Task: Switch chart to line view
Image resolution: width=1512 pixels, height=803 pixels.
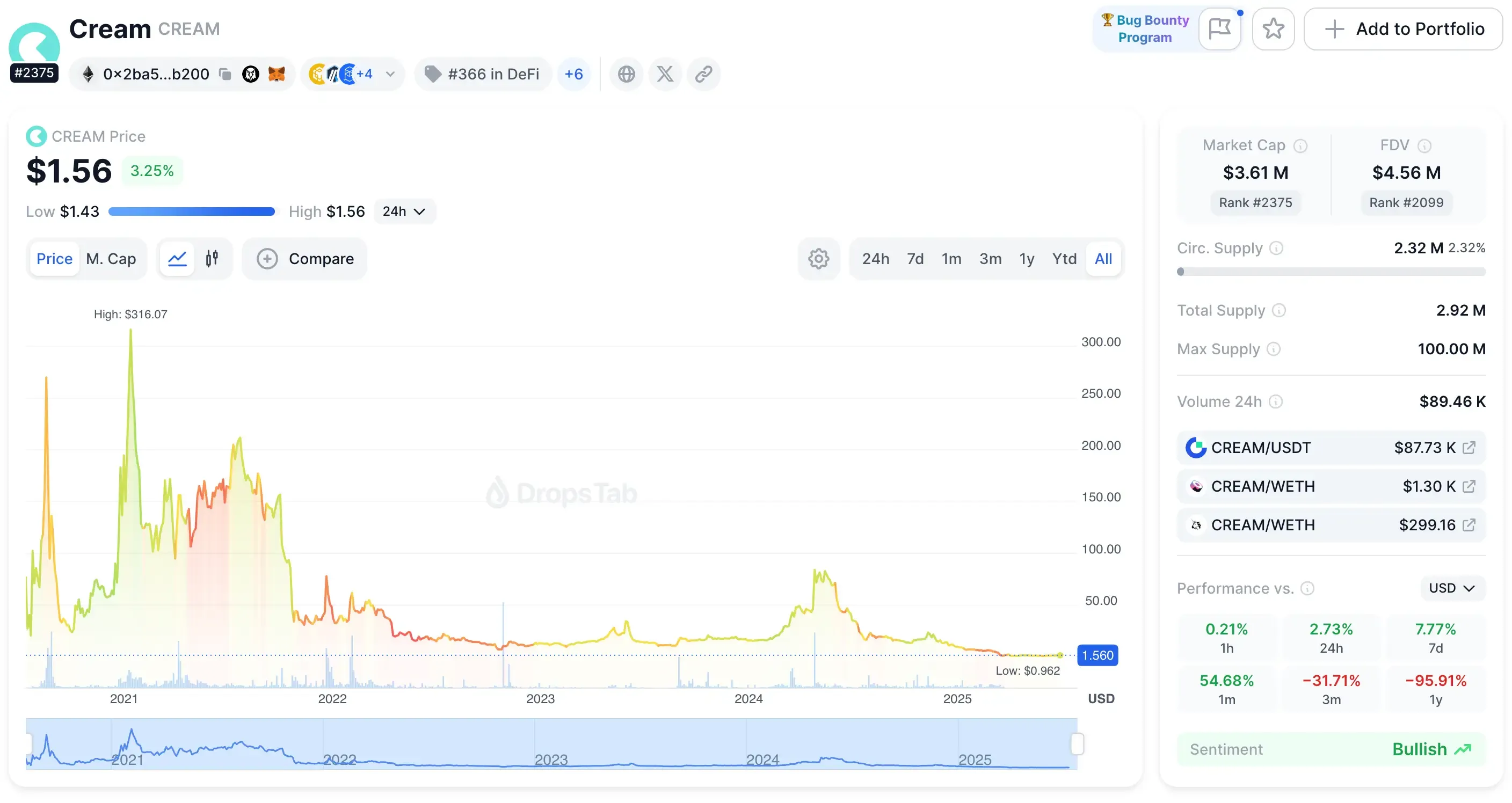Action: click(x=177, y=259)
